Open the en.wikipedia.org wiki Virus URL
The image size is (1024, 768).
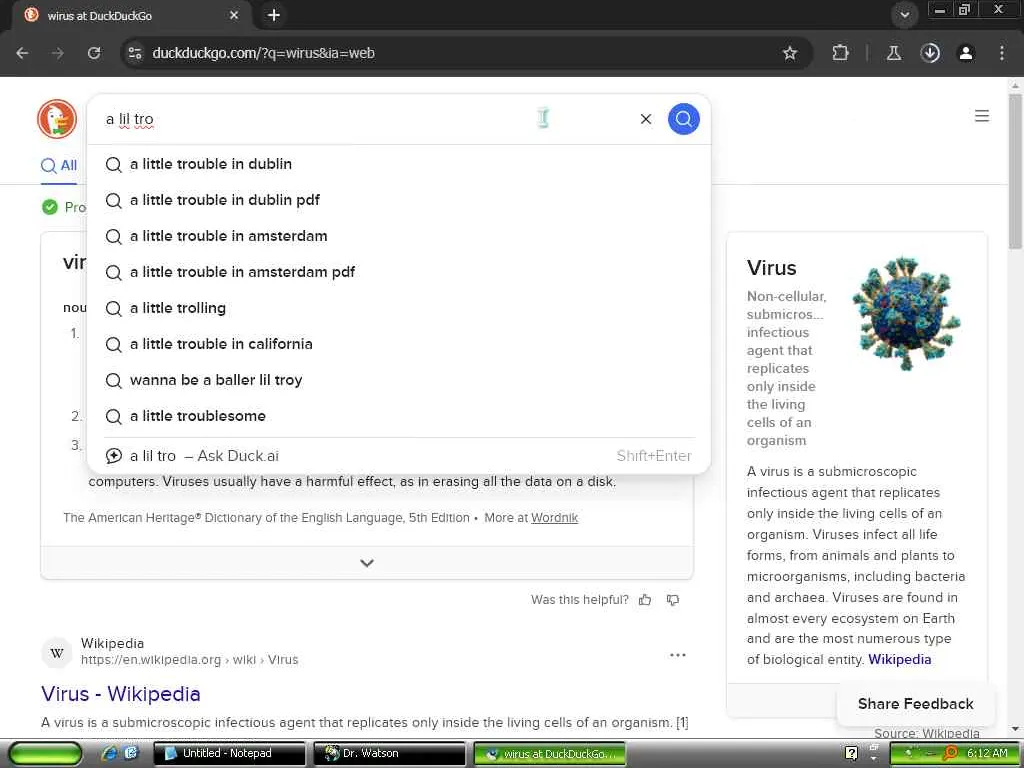click(x=189, y=660)
